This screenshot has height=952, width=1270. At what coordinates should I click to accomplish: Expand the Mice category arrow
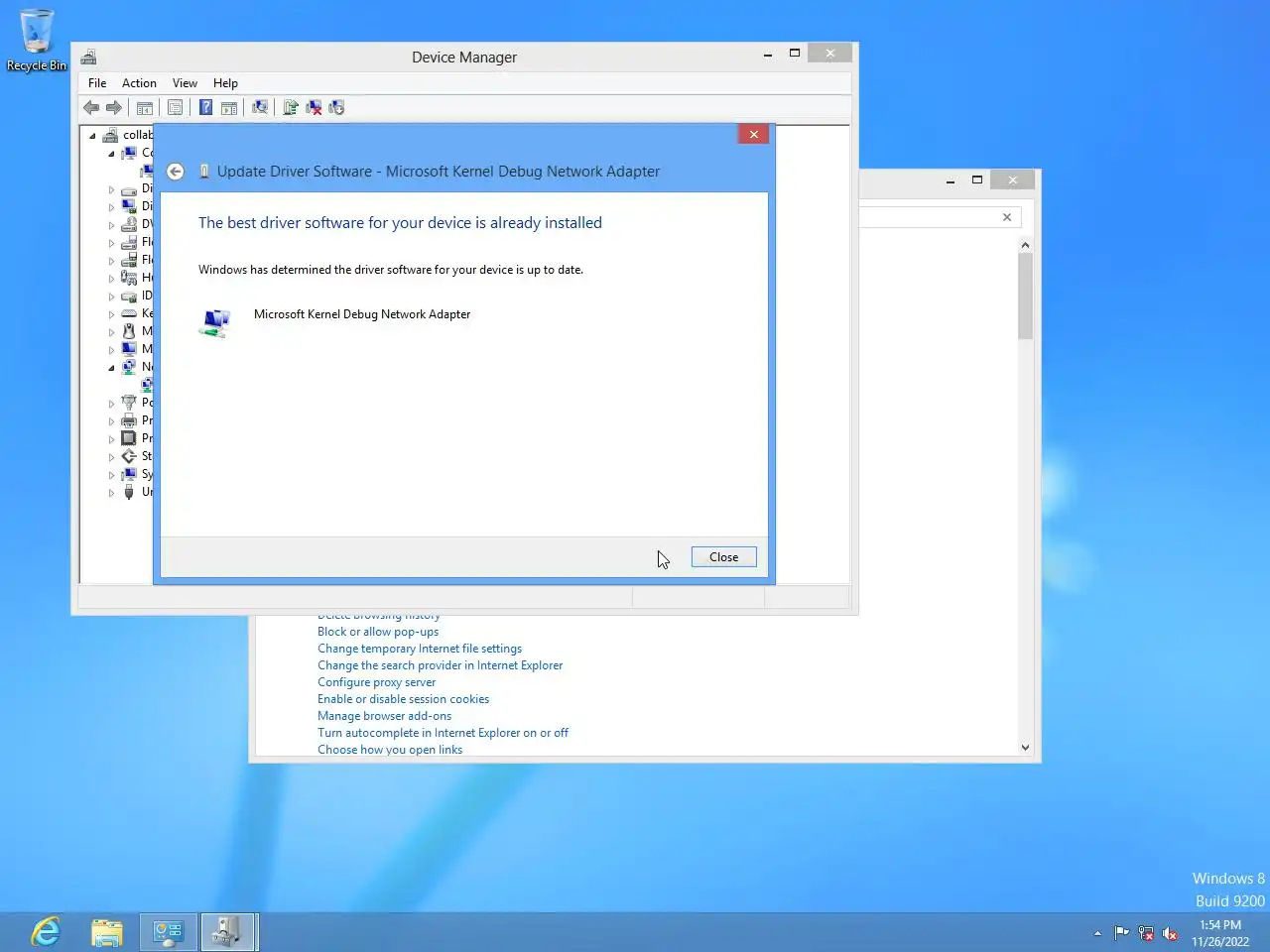click(x=111, y=332)
